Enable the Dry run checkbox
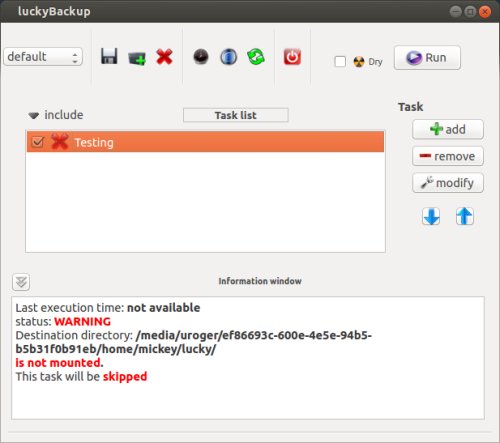500x443 pixels. point(340,61)
